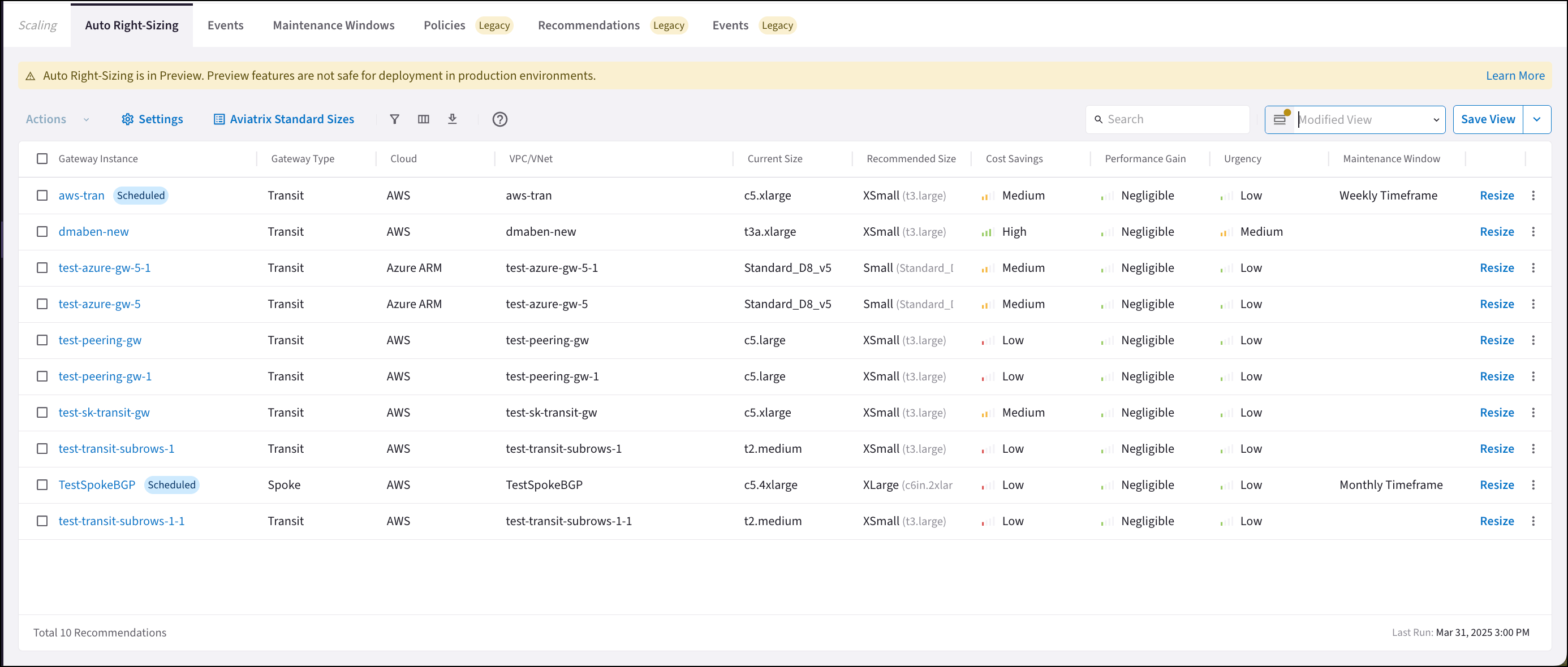Check the select-all checkbox in table header
This screenshot has width=1568, height=667.
[x=42, y=158]
